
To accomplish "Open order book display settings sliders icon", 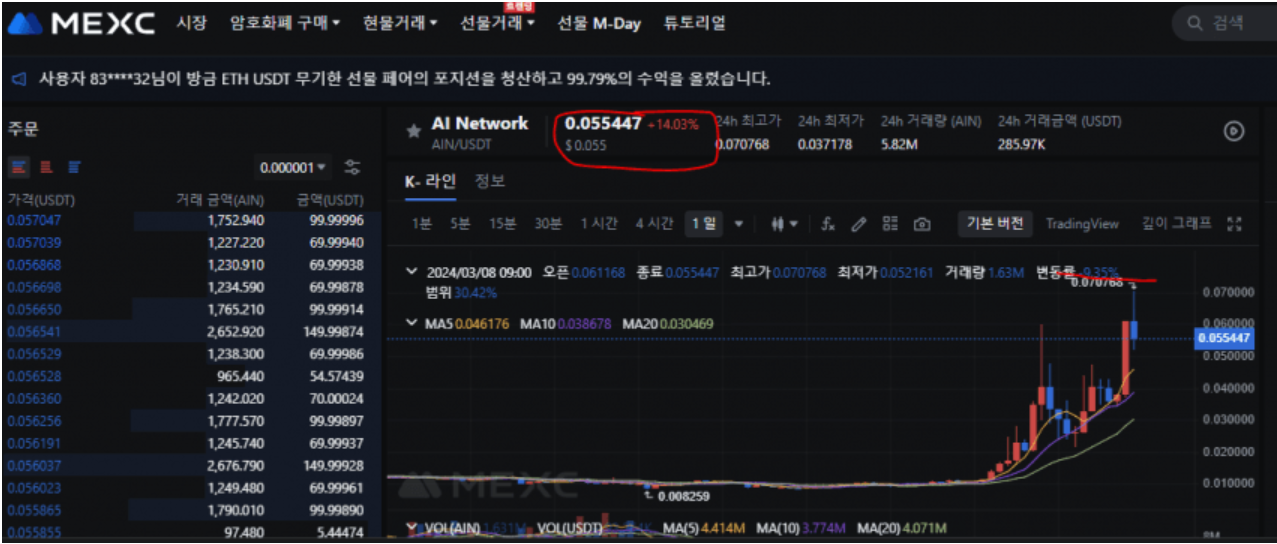I will point(352,167).
